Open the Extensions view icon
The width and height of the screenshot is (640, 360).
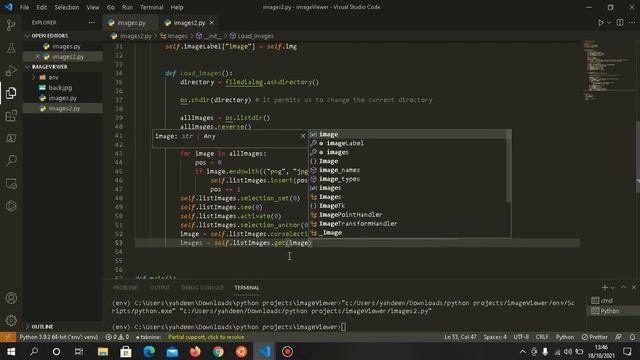tap(11, 116)
